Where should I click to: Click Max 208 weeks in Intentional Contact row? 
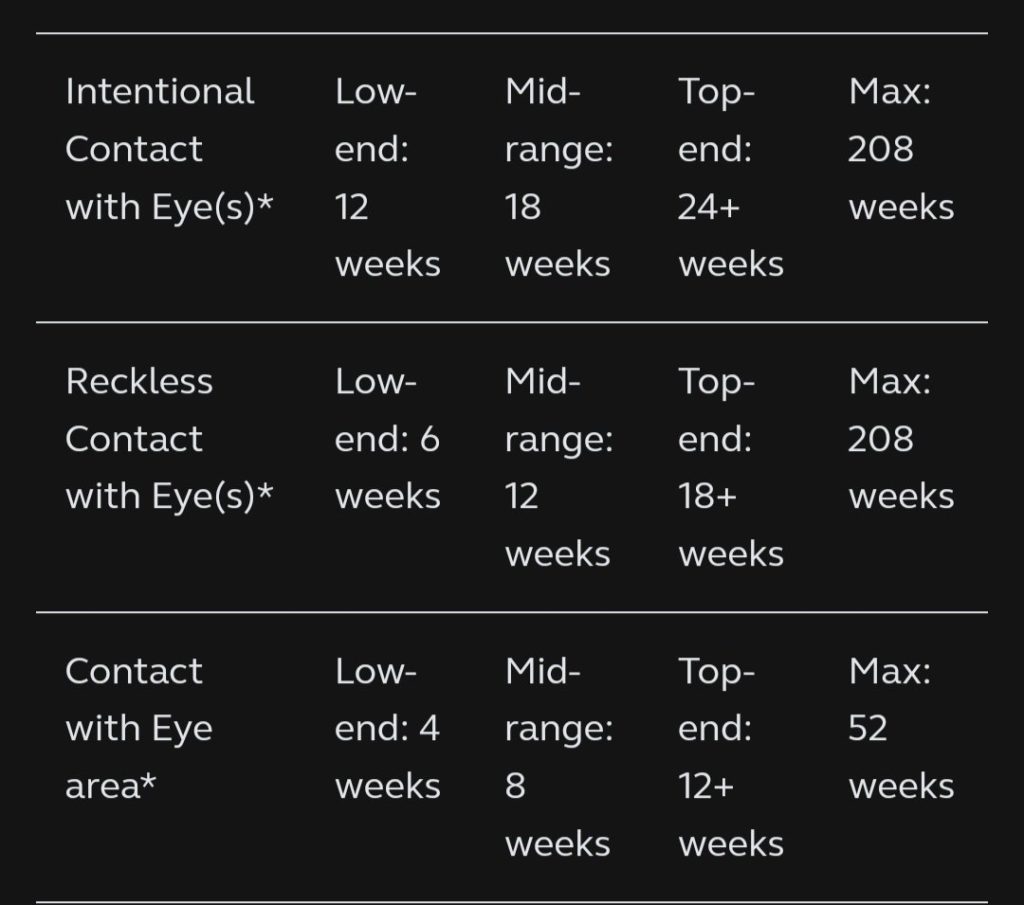click(x=900, y=150)
